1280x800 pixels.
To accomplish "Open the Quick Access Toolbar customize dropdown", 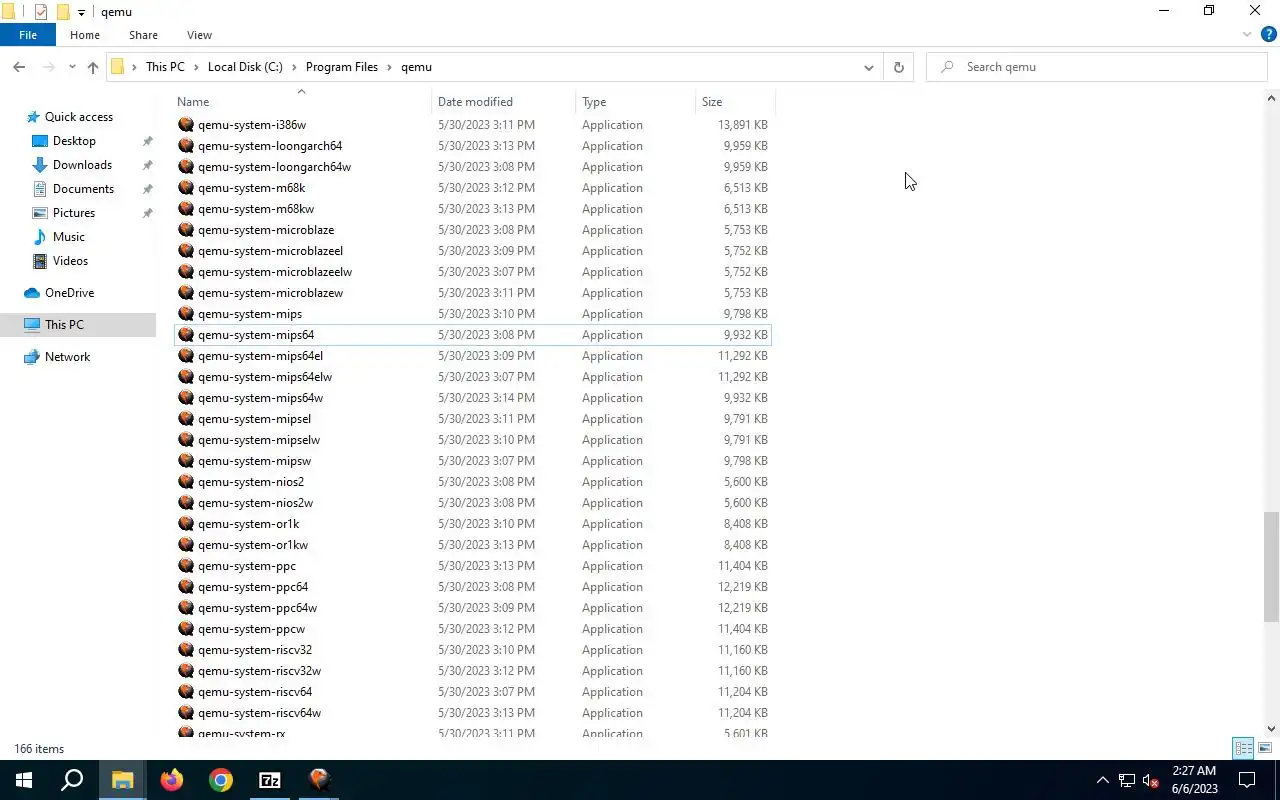I will (x=82, y=12).
